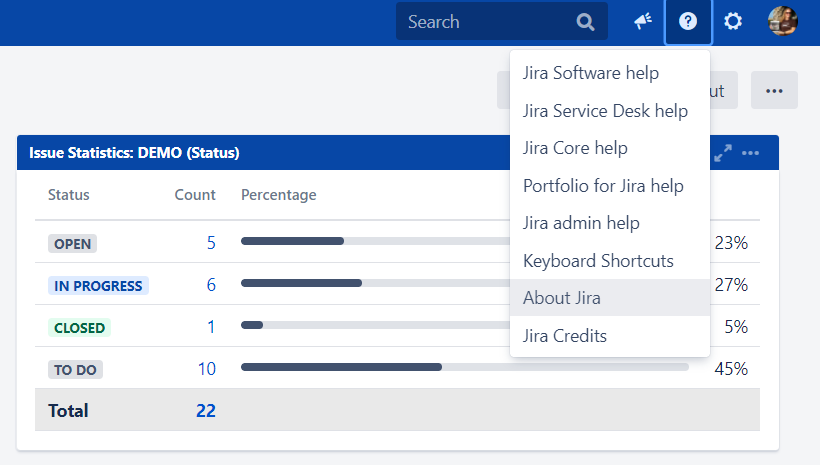
Task: Select Jira admin help
Action: point(610,223)
